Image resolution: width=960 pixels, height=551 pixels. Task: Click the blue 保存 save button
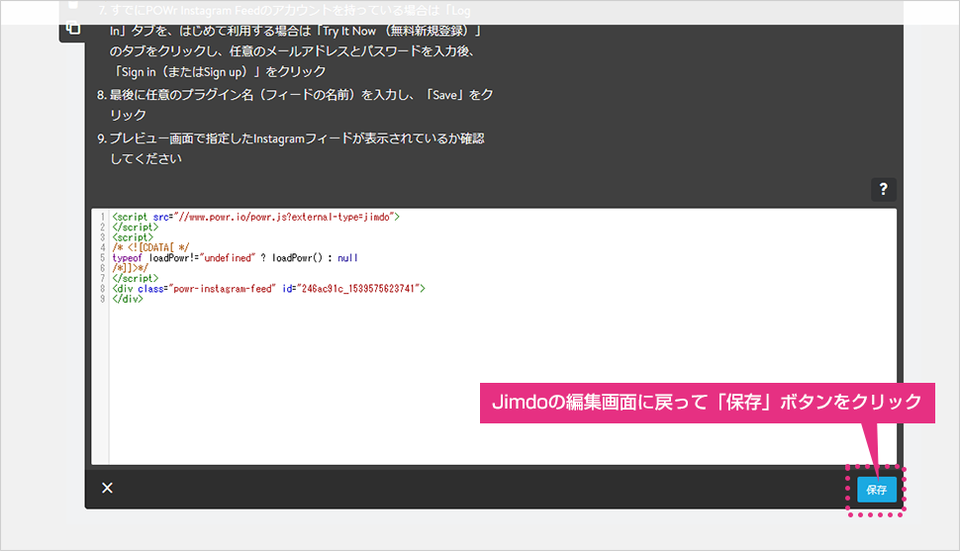tap(876, 490)
